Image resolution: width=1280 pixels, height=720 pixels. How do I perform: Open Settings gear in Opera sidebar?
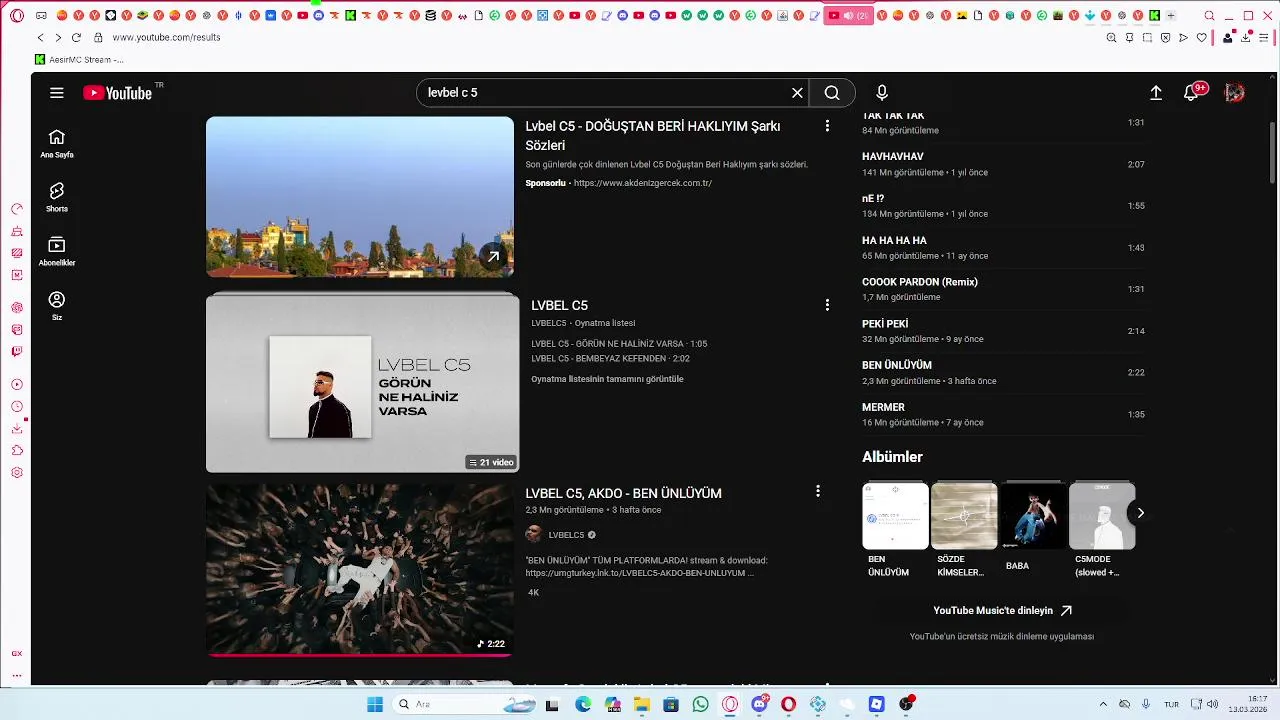17,472
